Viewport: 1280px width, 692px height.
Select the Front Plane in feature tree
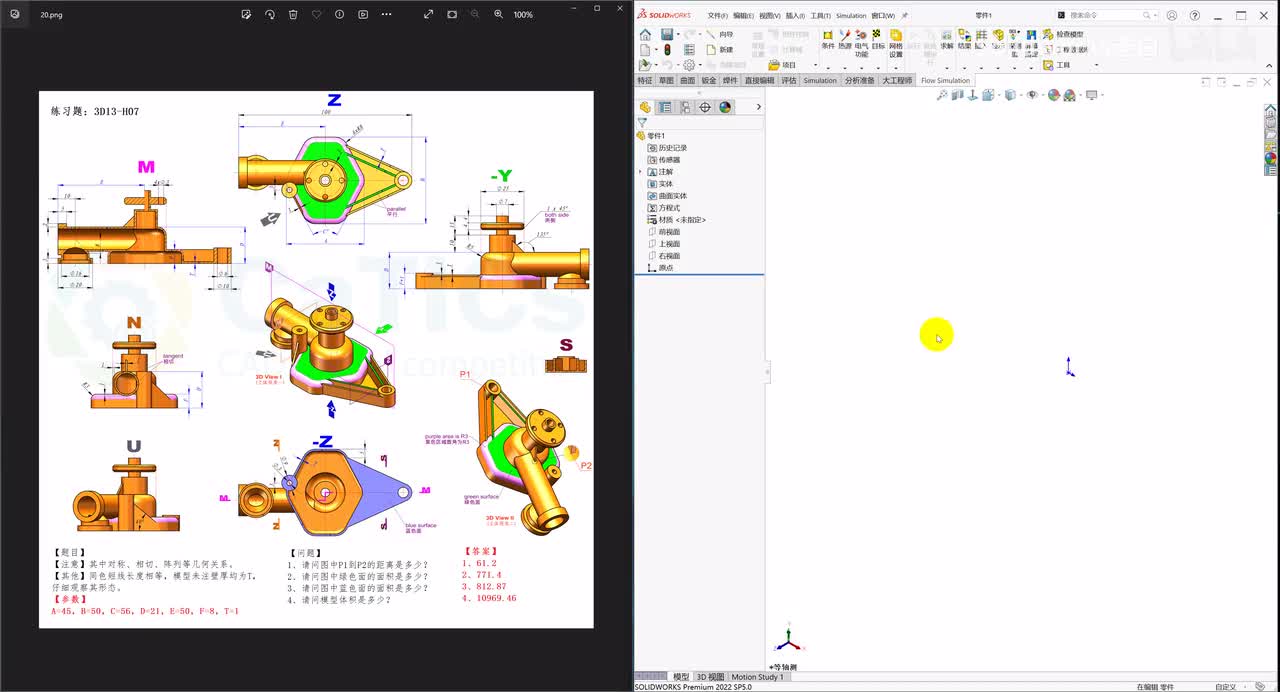click(x=663, y=232)
